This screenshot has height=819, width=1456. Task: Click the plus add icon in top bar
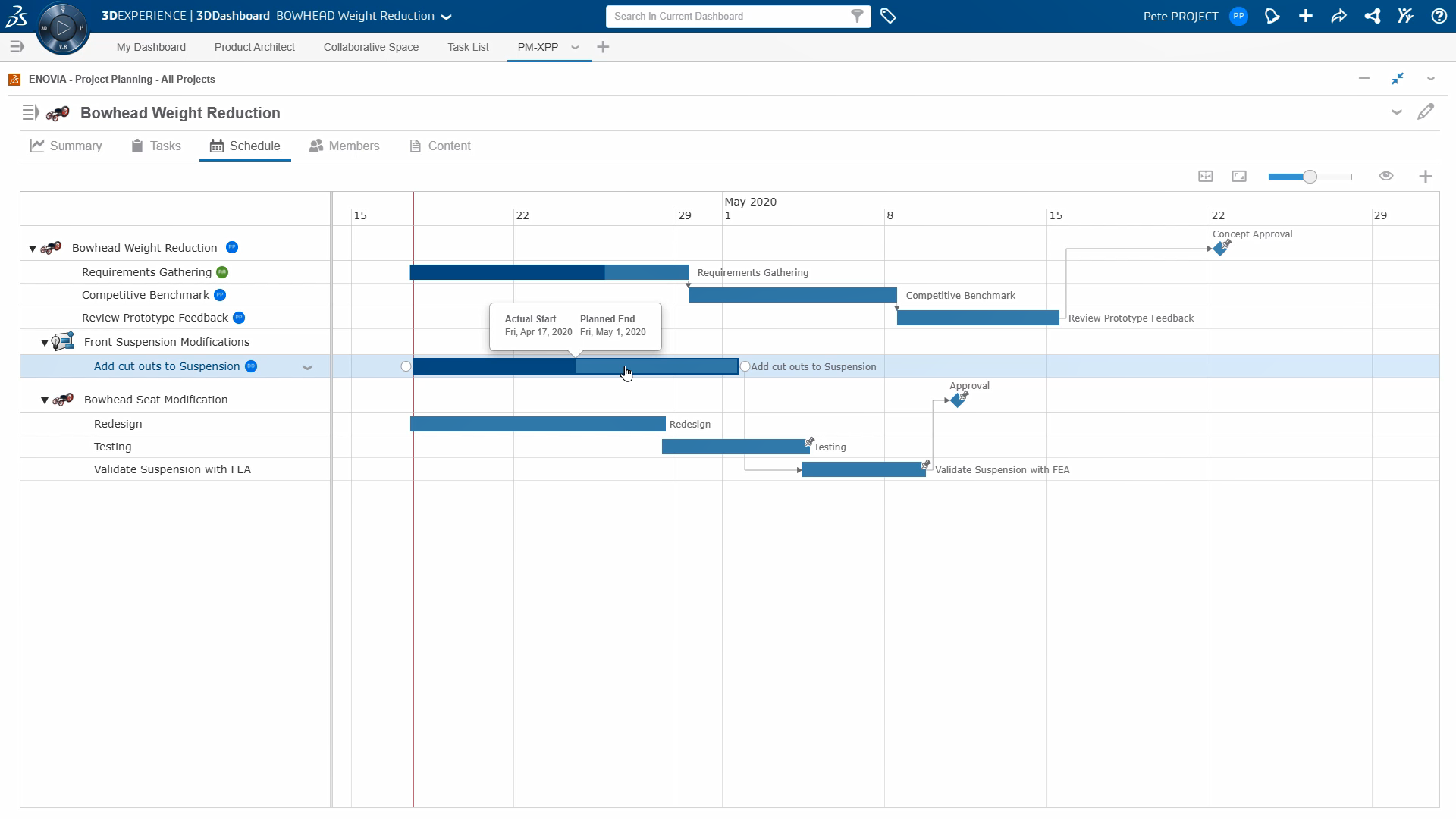pos(1305,16)
